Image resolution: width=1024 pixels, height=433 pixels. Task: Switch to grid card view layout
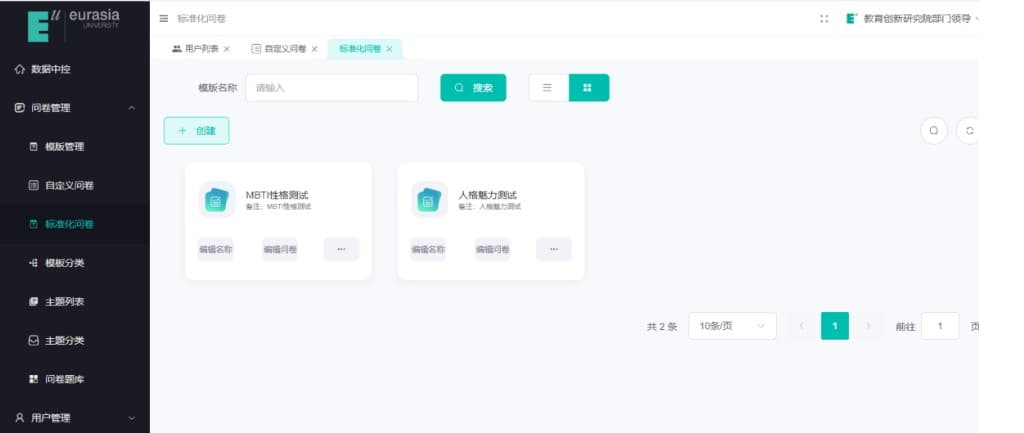tap(588, 88)
